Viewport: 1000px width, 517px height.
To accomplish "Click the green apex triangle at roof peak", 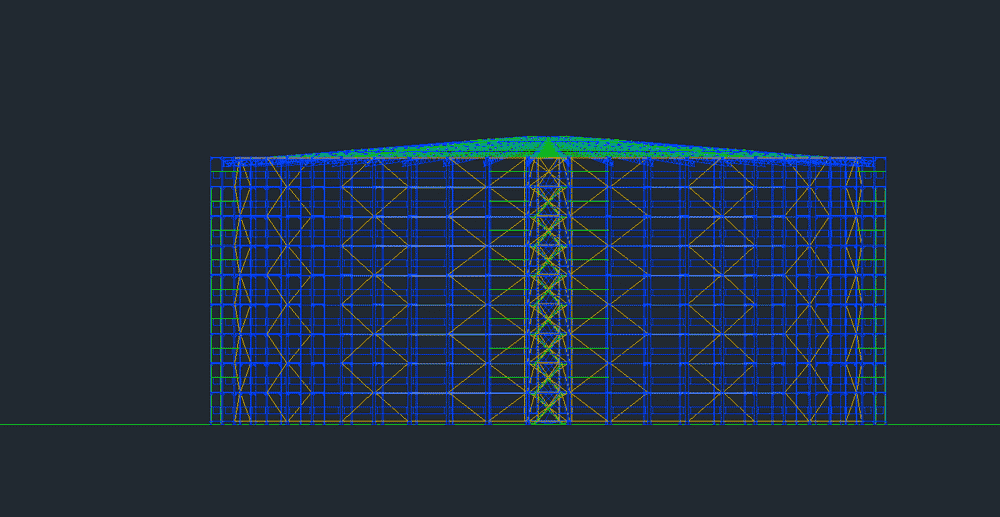I will pyautogui.click(x=547, y=149).
